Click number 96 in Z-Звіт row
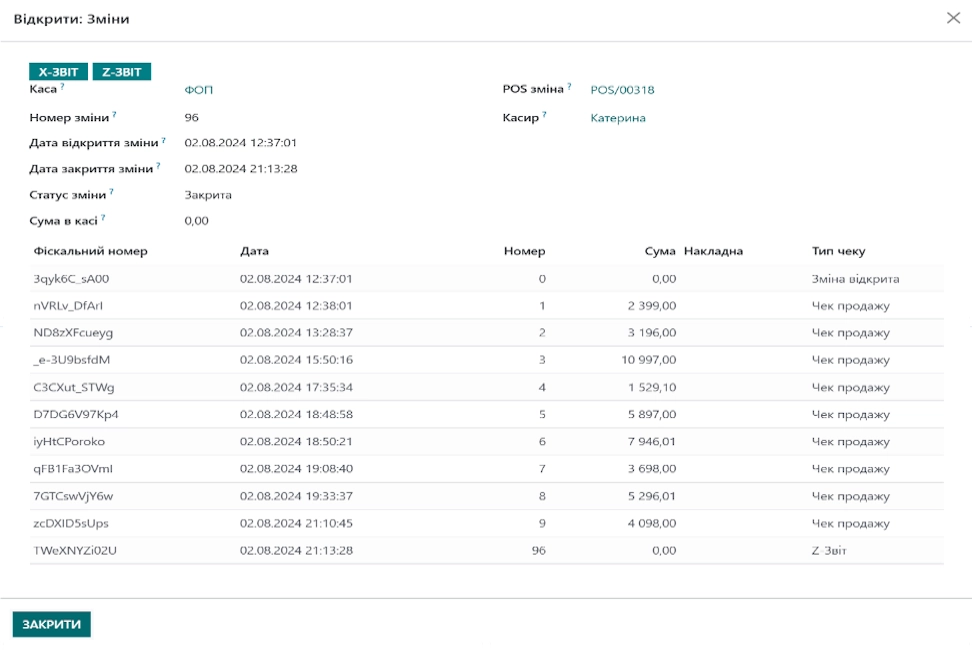Image resolution: width=972 pixels, height=650 pixels. [x=539, y=550]
